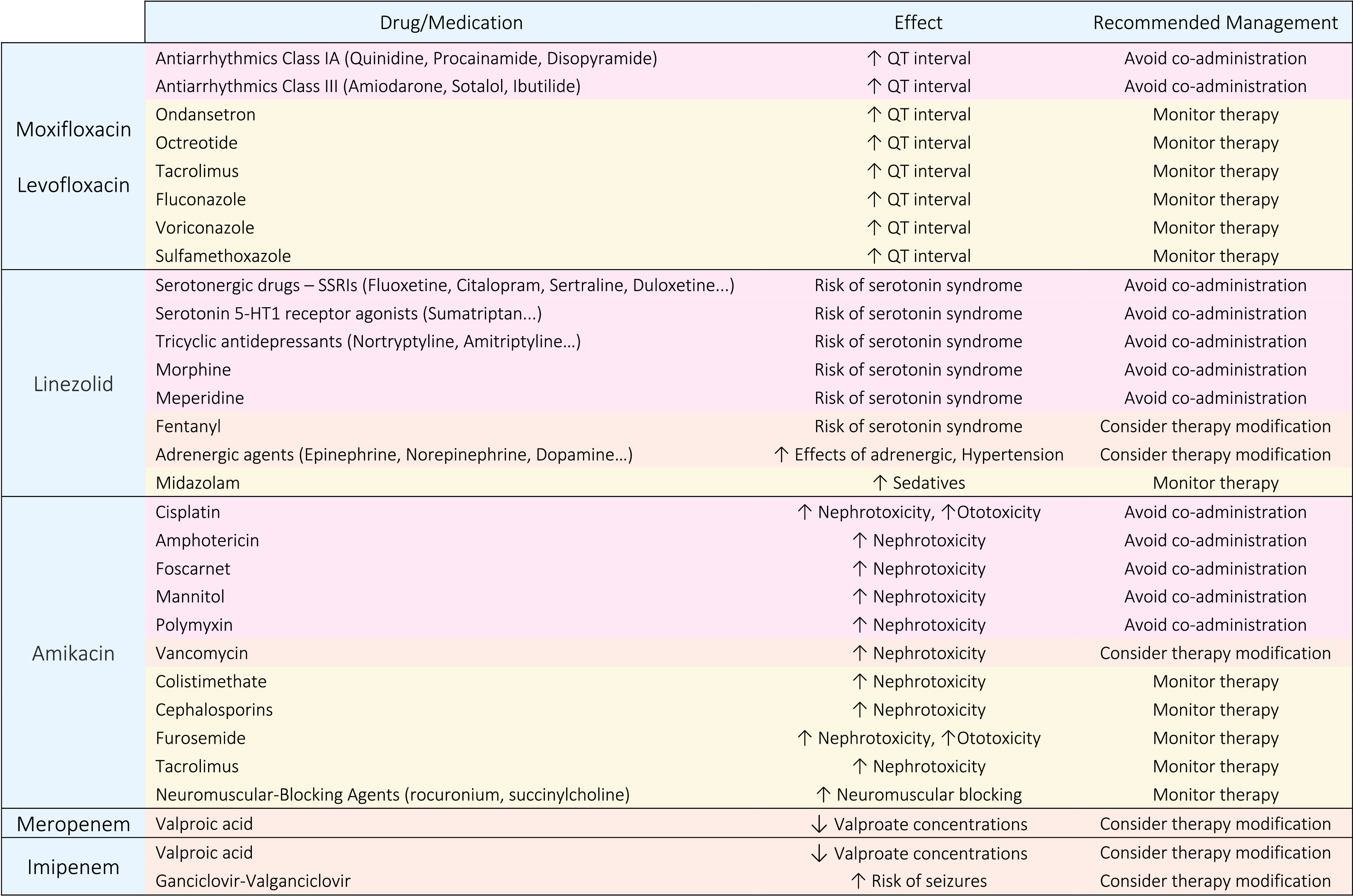The image size is (1353, 896).
Task: Click the Cisplatin drug entry
Action: click(188, 512)
